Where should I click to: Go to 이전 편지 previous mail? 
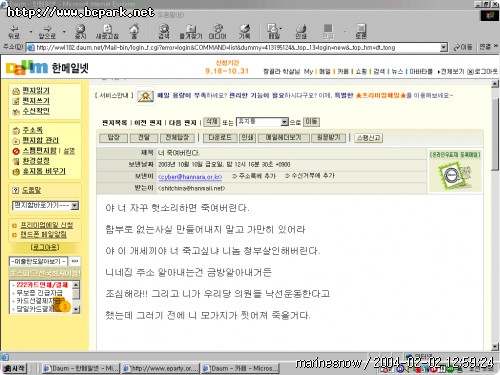148,123
